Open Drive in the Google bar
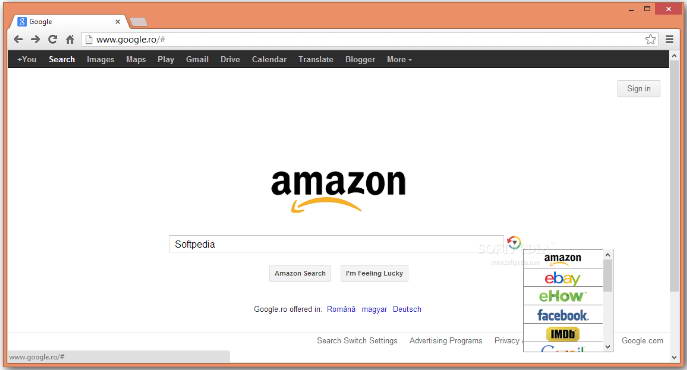 (230, 59)
